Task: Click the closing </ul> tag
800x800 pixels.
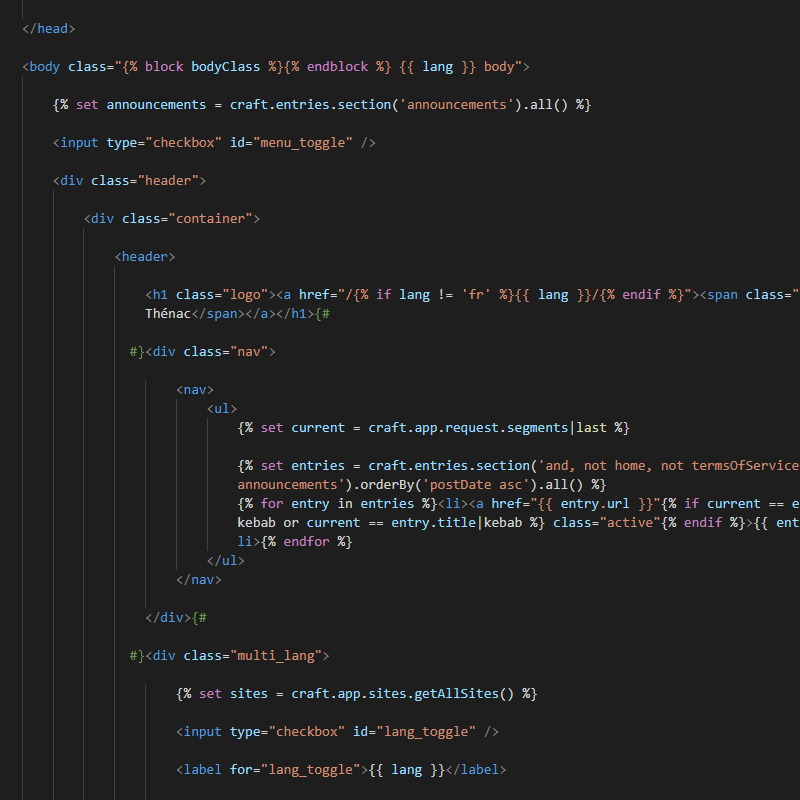Action: point(226,561)
